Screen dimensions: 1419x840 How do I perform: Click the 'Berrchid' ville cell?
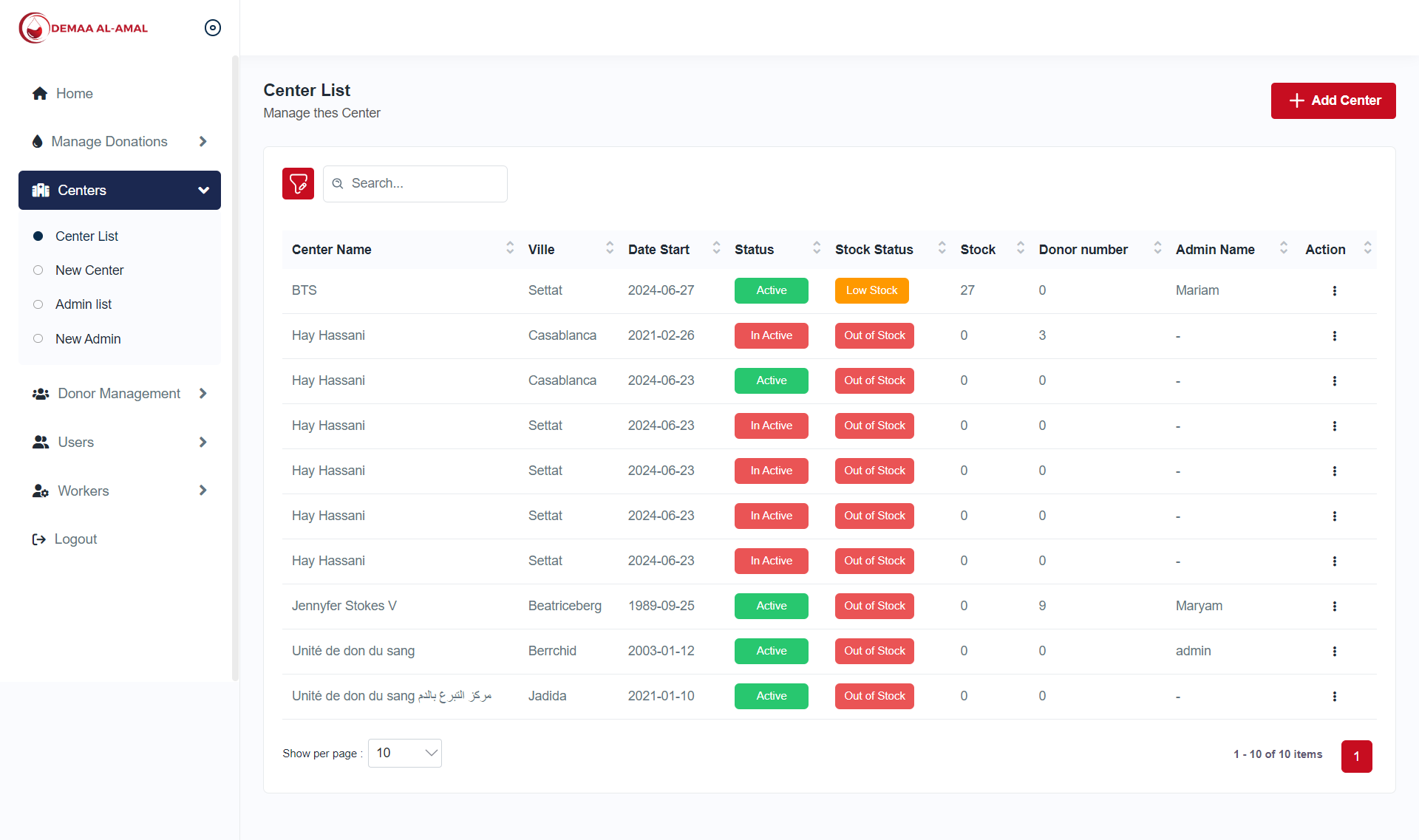(x=552, y=652)
